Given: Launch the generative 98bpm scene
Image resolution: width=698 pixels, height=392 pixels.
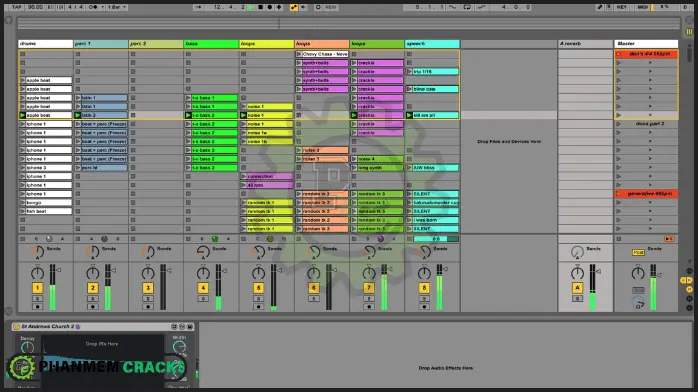Looking at the screenshot, I should [x=646, y=194].
